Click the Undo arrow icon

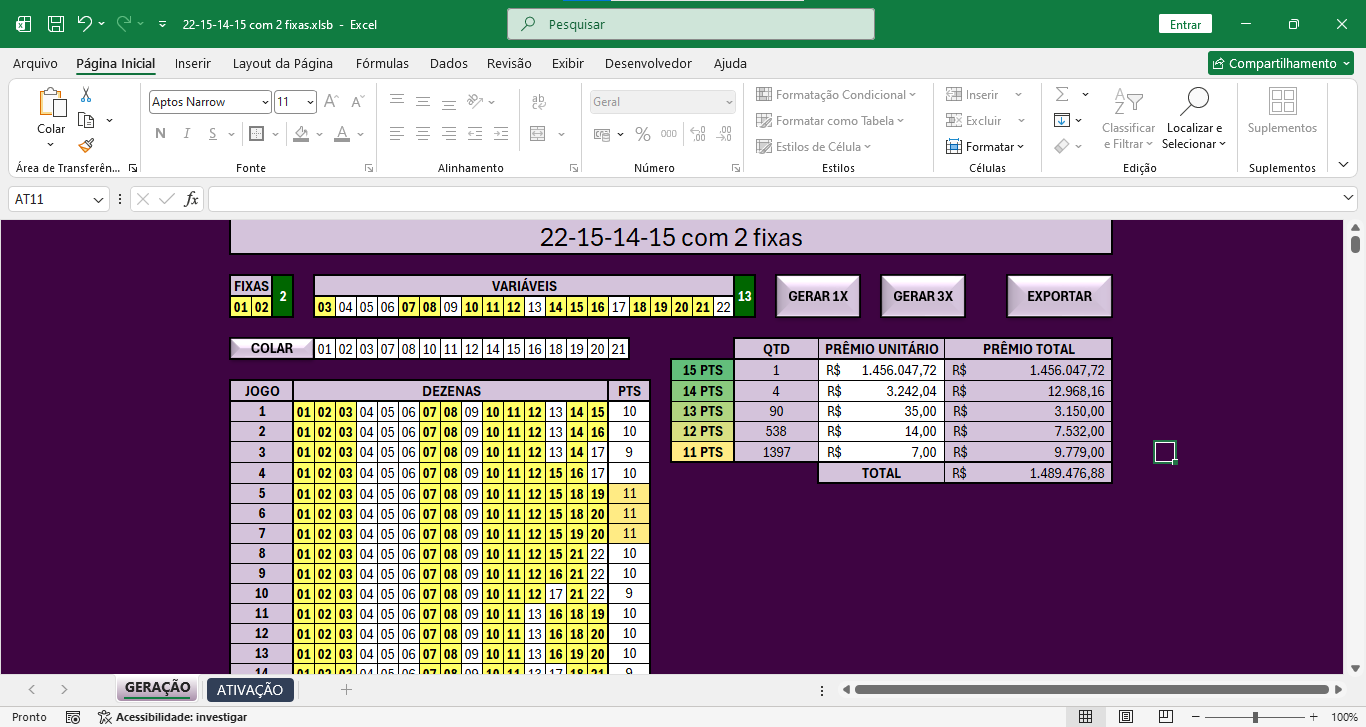pos(85,24)
